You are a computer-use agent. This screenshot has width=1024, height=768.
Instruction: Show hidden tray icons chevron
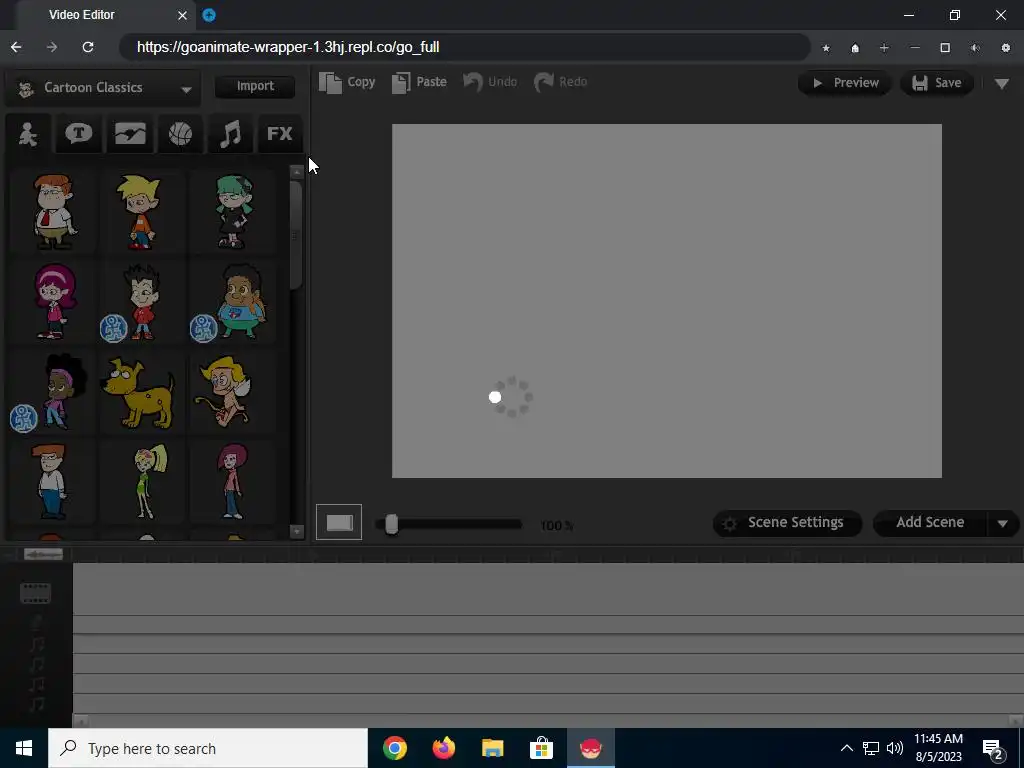pyautogui.click(x=846, y=748)
